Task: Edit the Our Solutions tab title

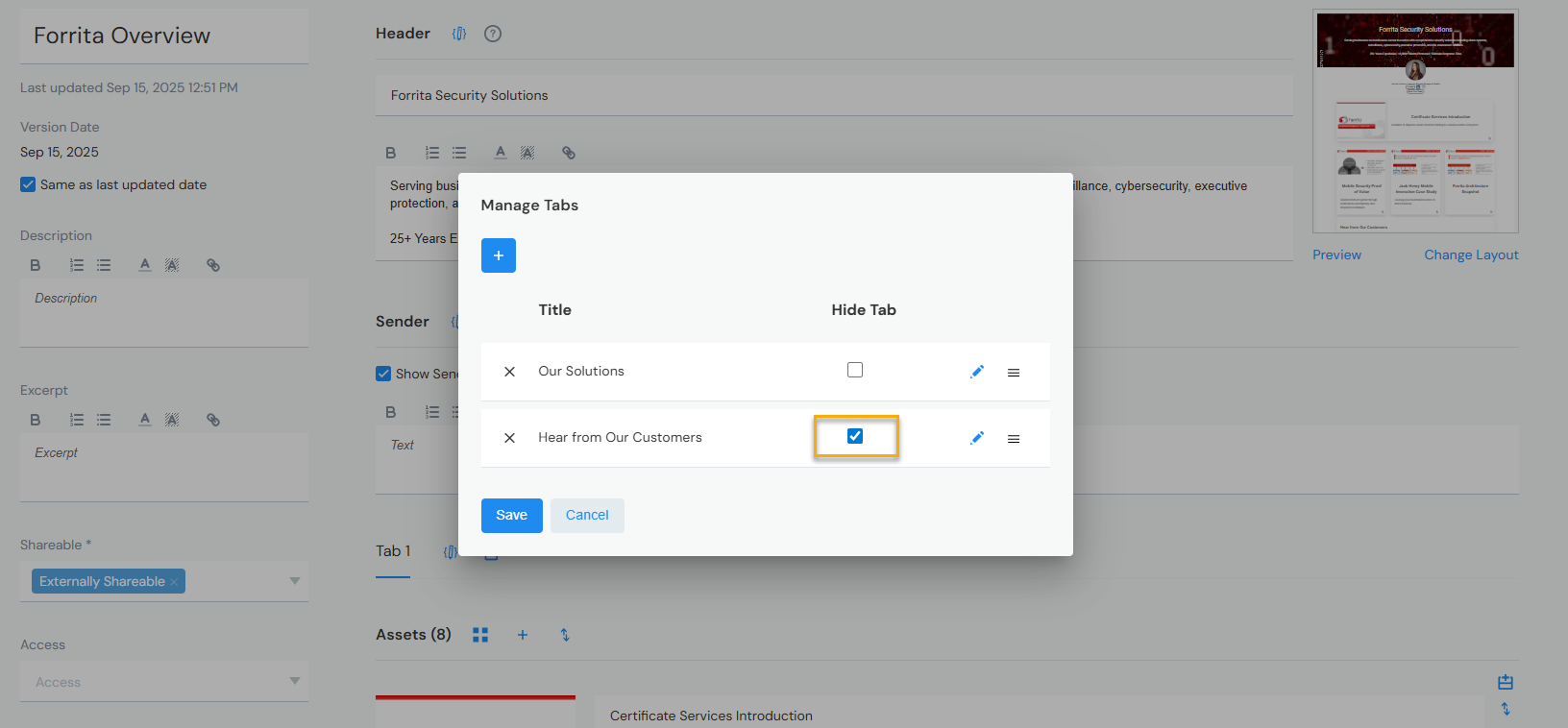Action: tap(977, 372)
